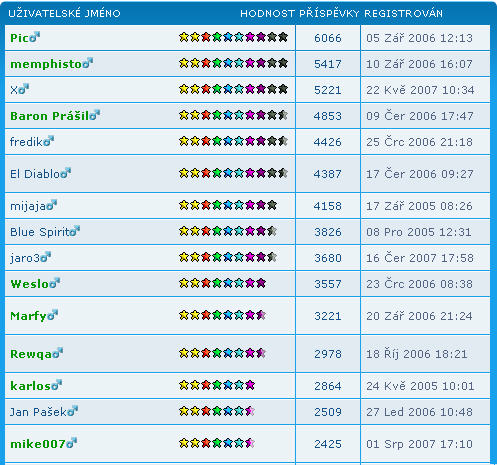Sort by REGISTROVÁN column header
This screenshot has width=497, height=465.
(404, 13)
